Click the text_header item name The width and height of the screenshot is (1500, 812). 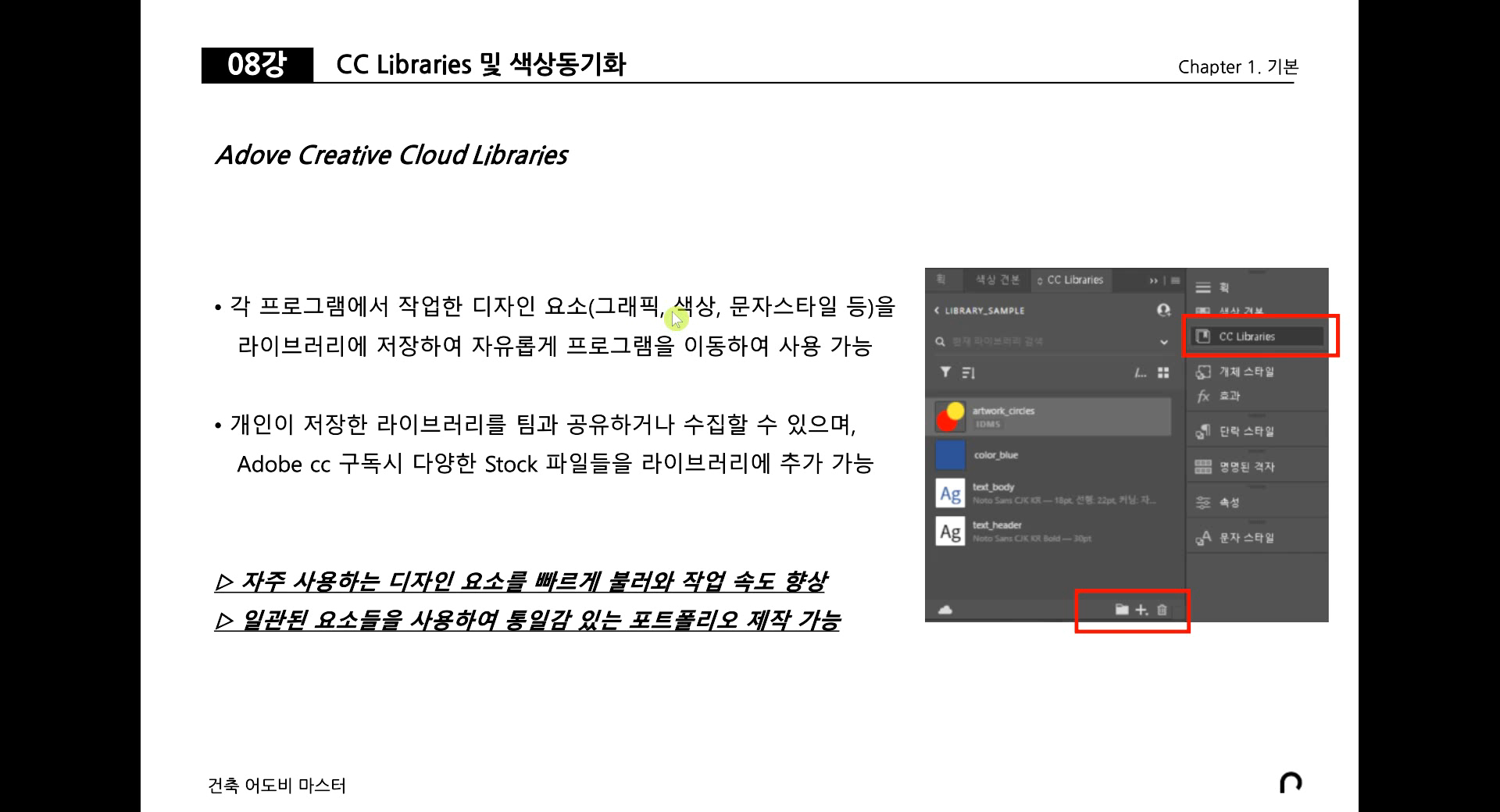point(997,525)
